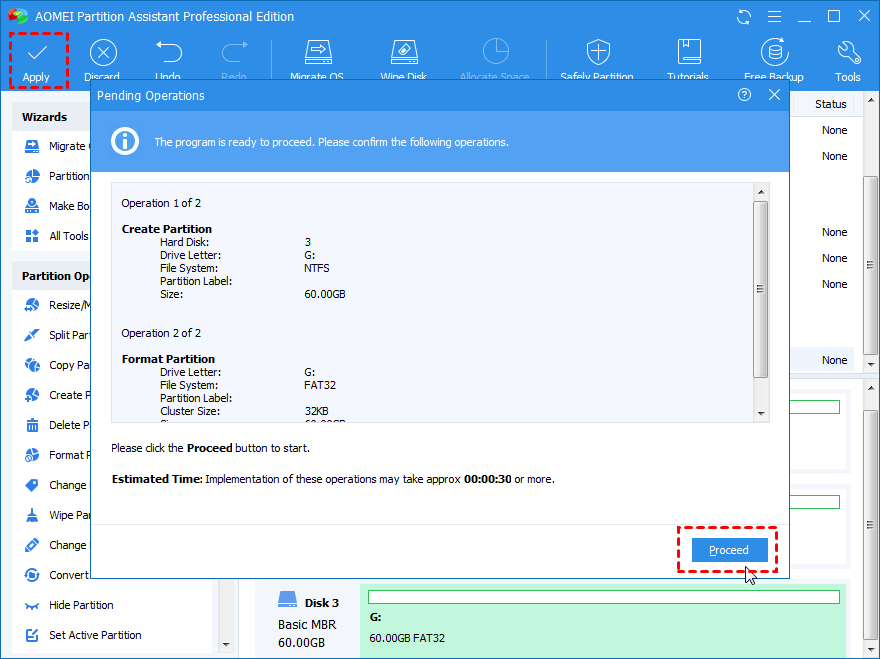
Task: Select Partition wizard in sidebar
Action: [57, 176]
